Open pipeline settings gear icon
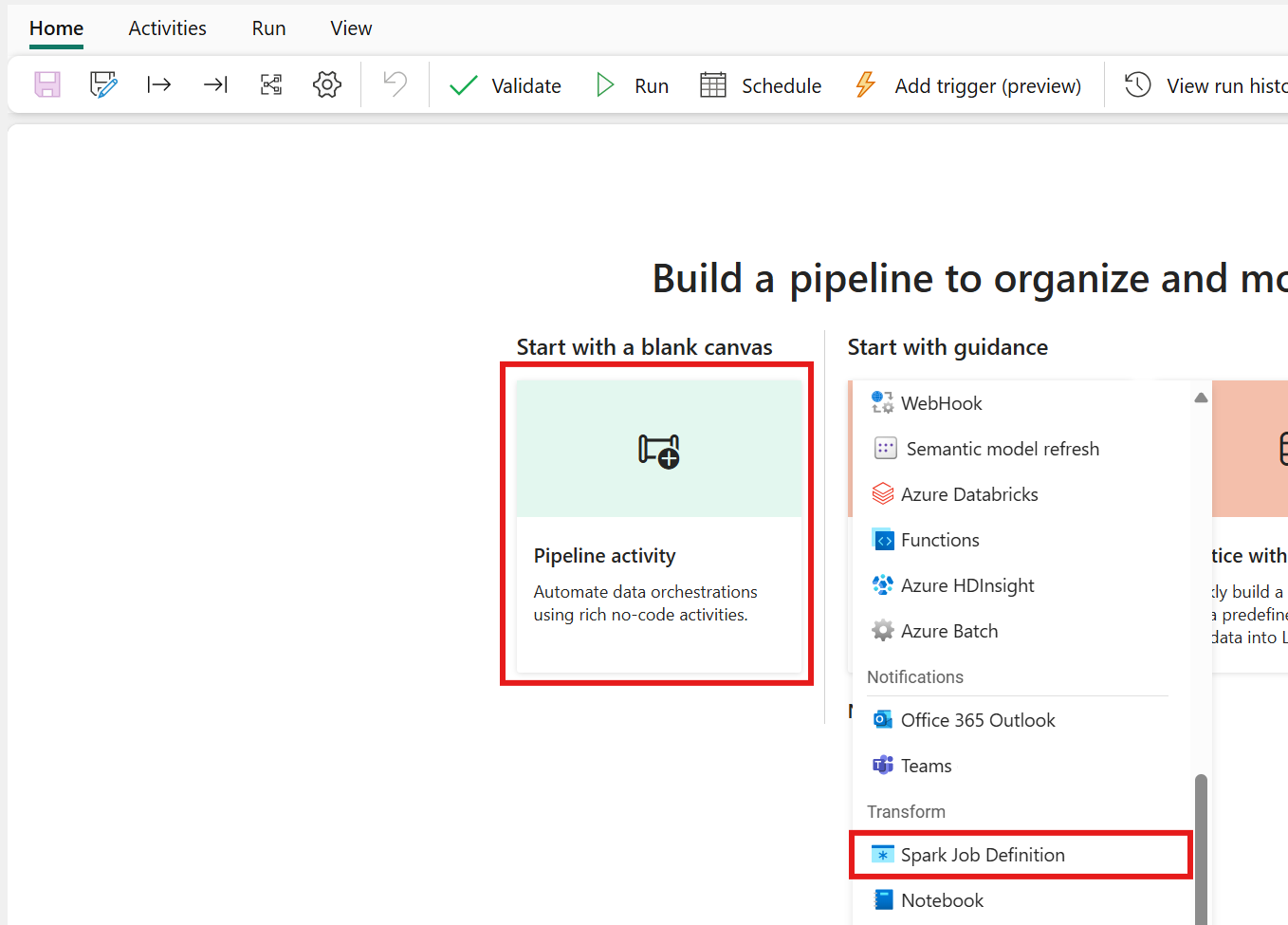Viewport: 1288px width, 925px height. [327, 84]
